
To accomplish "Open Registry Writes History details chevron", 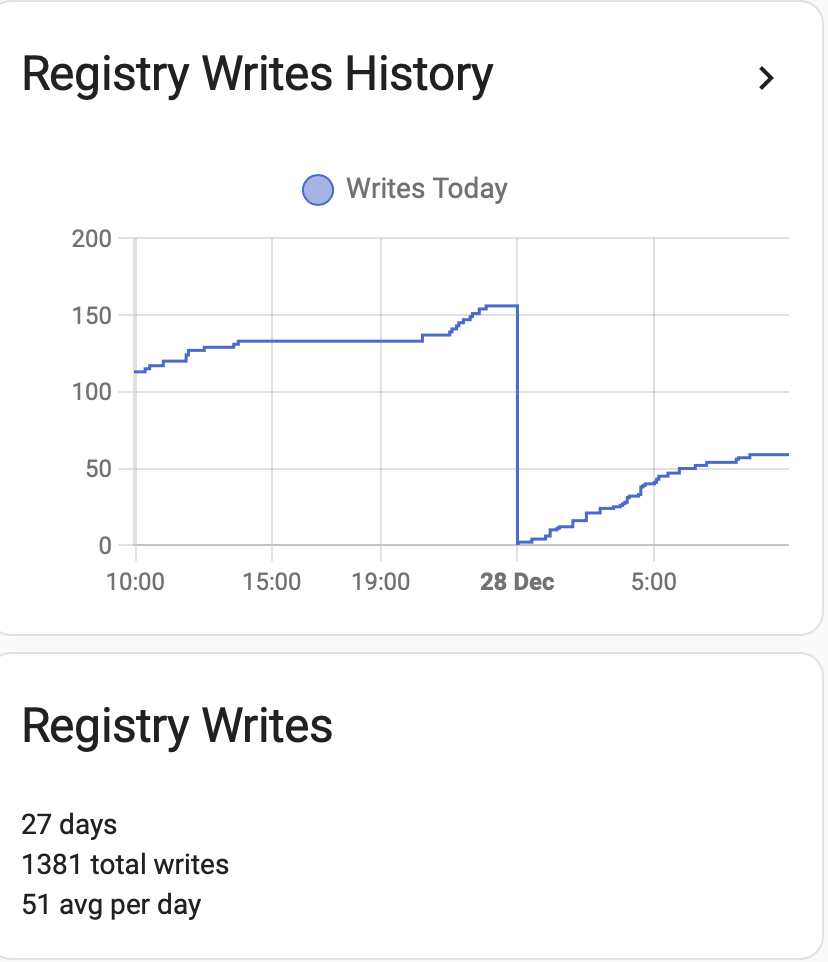I will [x=766, y=79].
